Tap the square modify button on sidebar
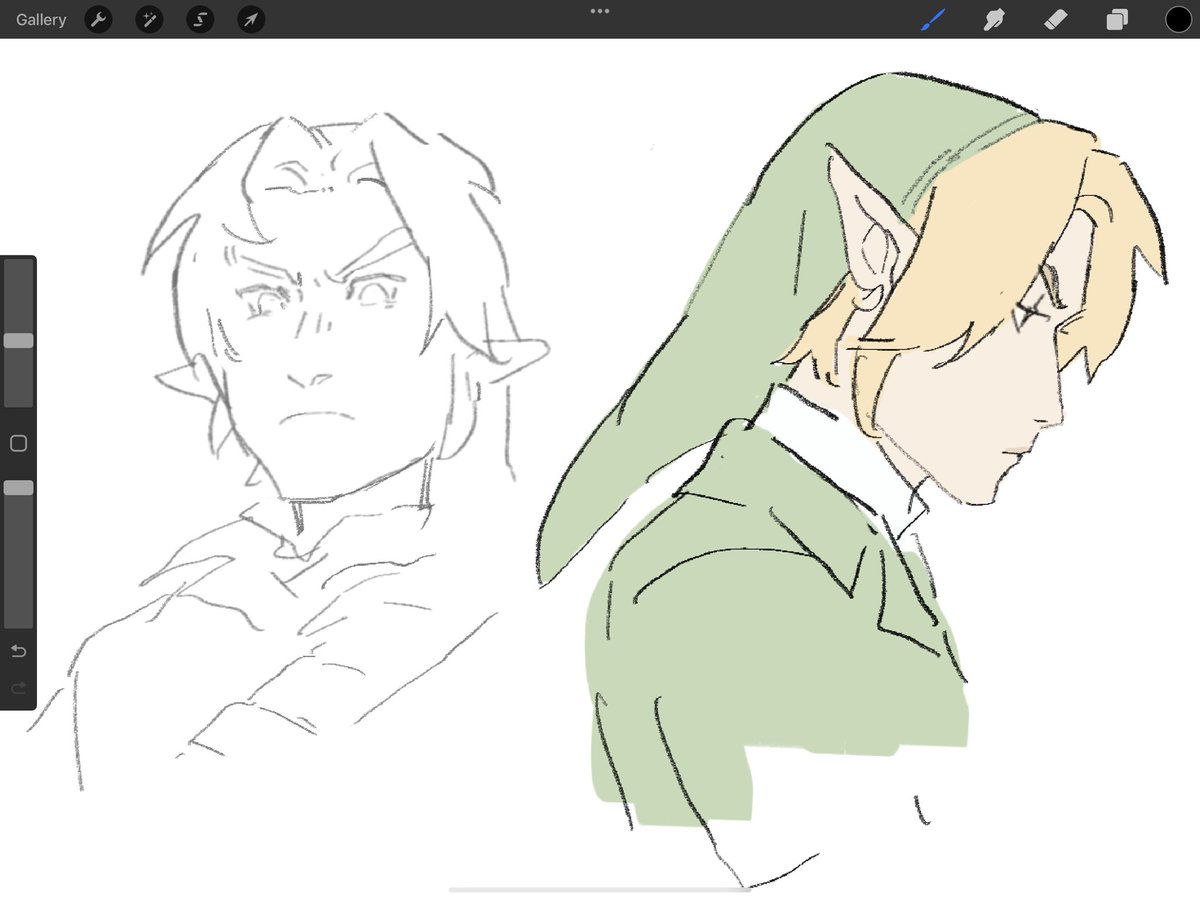 click(18, 443)
